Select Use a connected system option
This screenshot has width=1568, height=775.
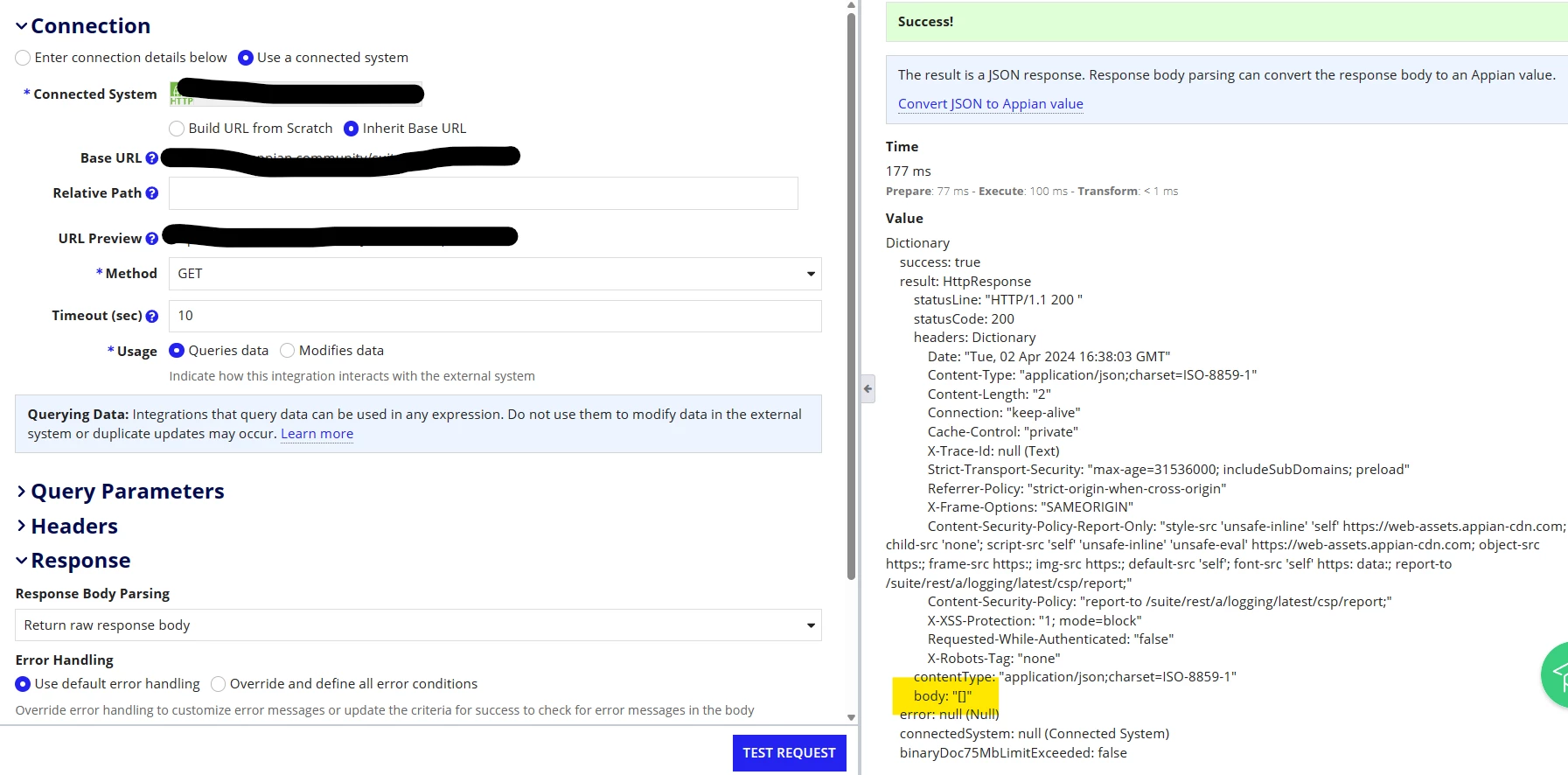[246, 58]
